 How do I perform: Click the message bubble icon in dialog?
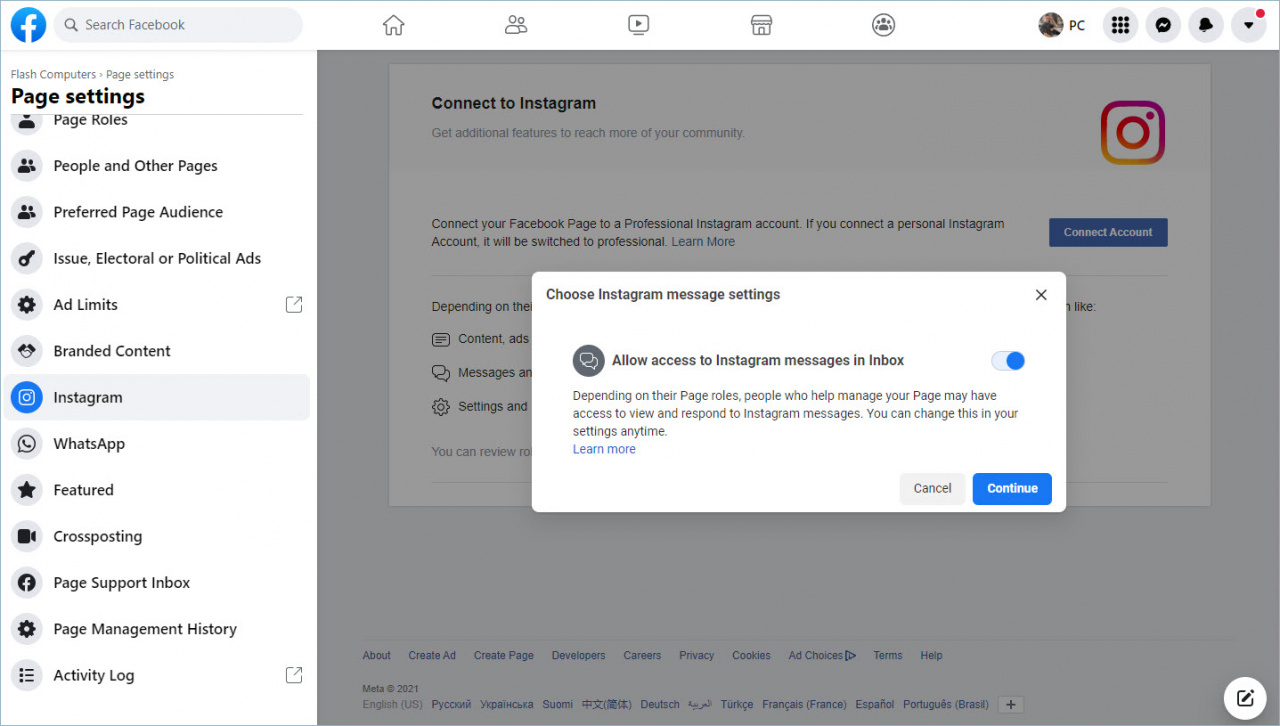tap(589, 361)
